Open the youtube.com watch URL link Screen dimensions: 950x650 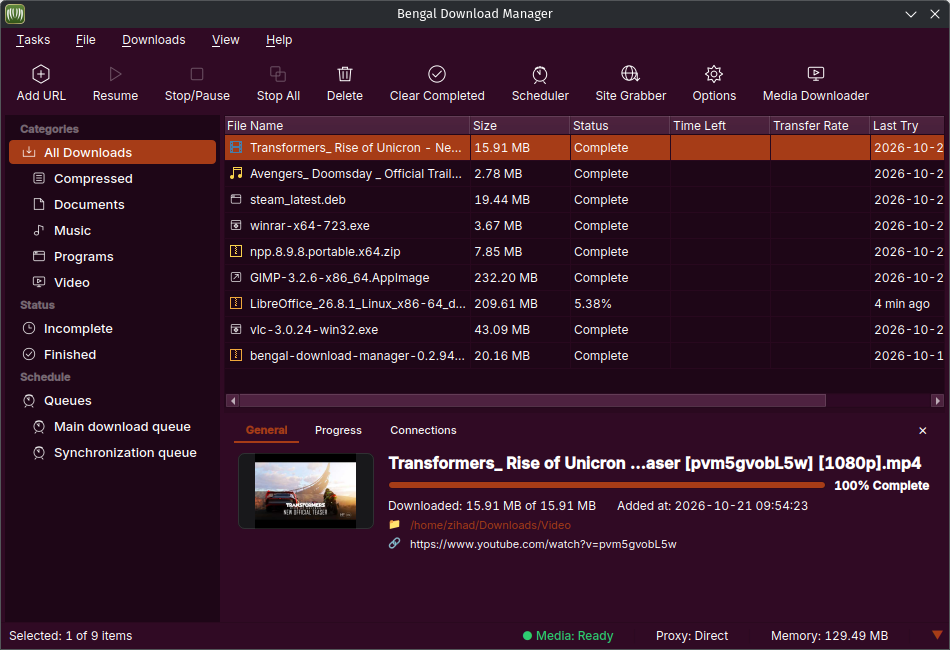click(543, 544)
